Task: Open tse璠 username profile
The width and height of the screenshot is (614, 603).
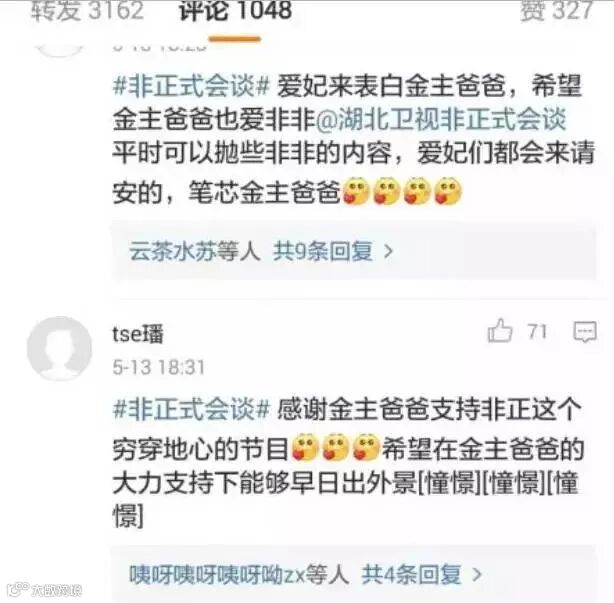Action: pyautogui.click(x=138, y=334)
